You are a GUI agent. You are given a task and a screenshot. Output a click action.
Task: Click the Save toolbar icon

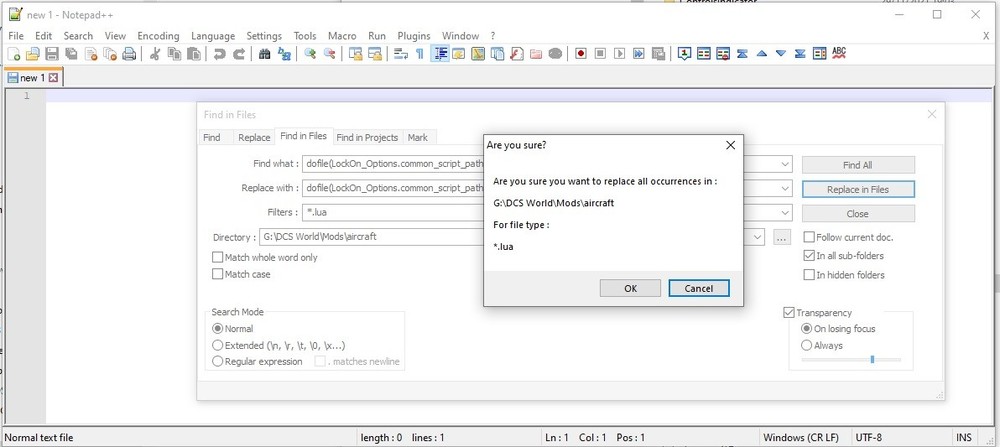52,54
